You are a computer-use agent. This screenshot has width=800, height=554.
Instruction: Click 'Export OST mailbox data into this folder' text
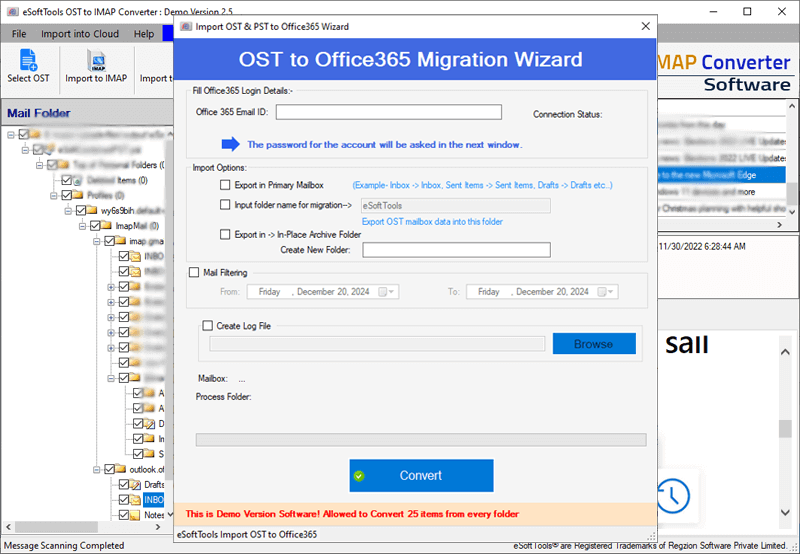[x=432, y=221]
